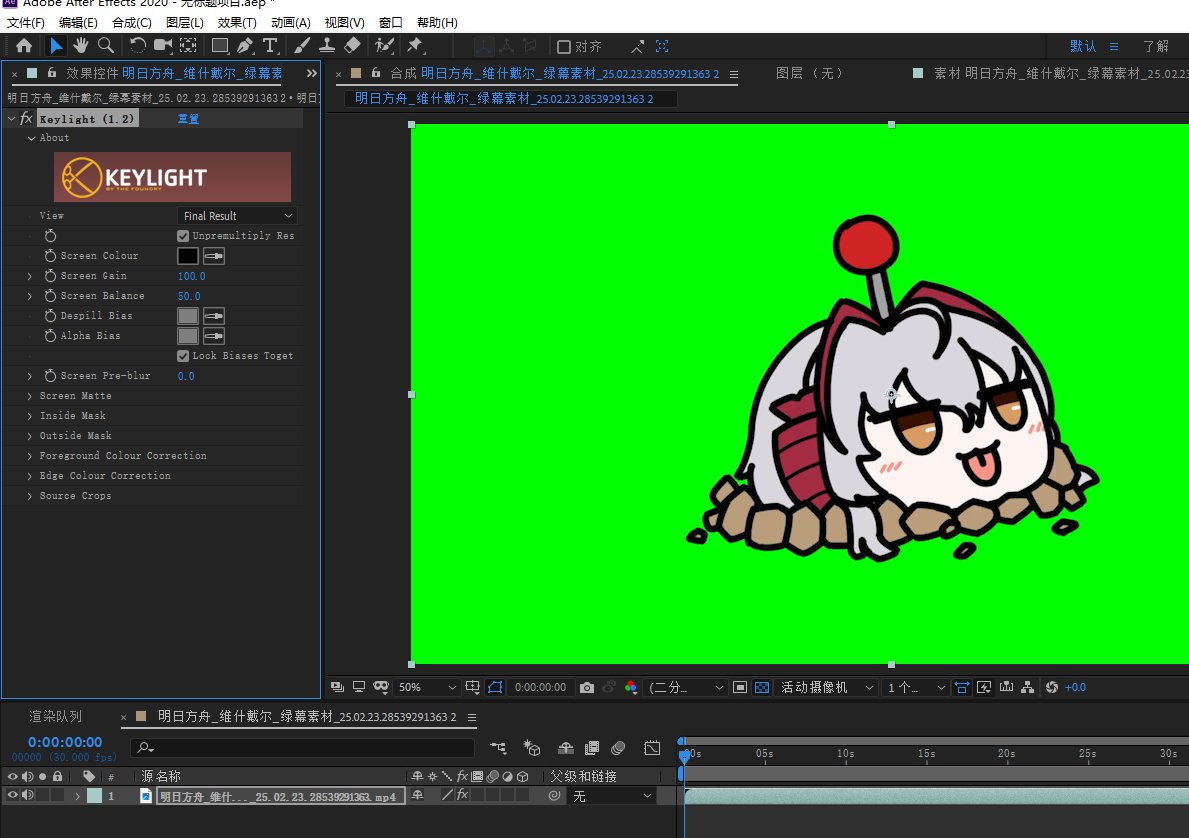Open composition mini-flowchart in timeline
The height and width of the screenshot is (838, 1189).
pyautogui.click(x=497, y=749)
